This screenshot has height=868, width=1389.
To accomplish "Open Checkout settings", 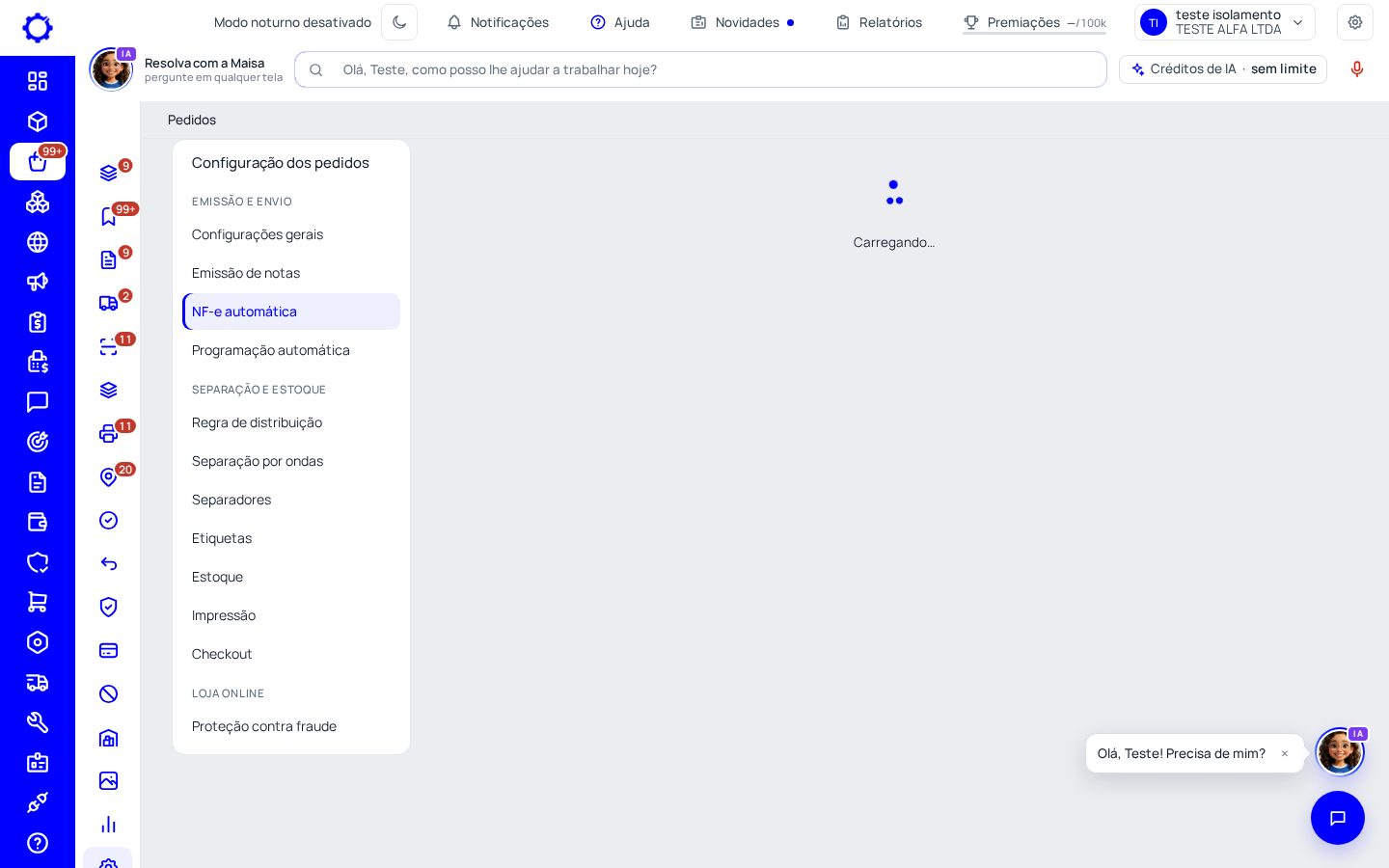I will [x=291, y=654].
